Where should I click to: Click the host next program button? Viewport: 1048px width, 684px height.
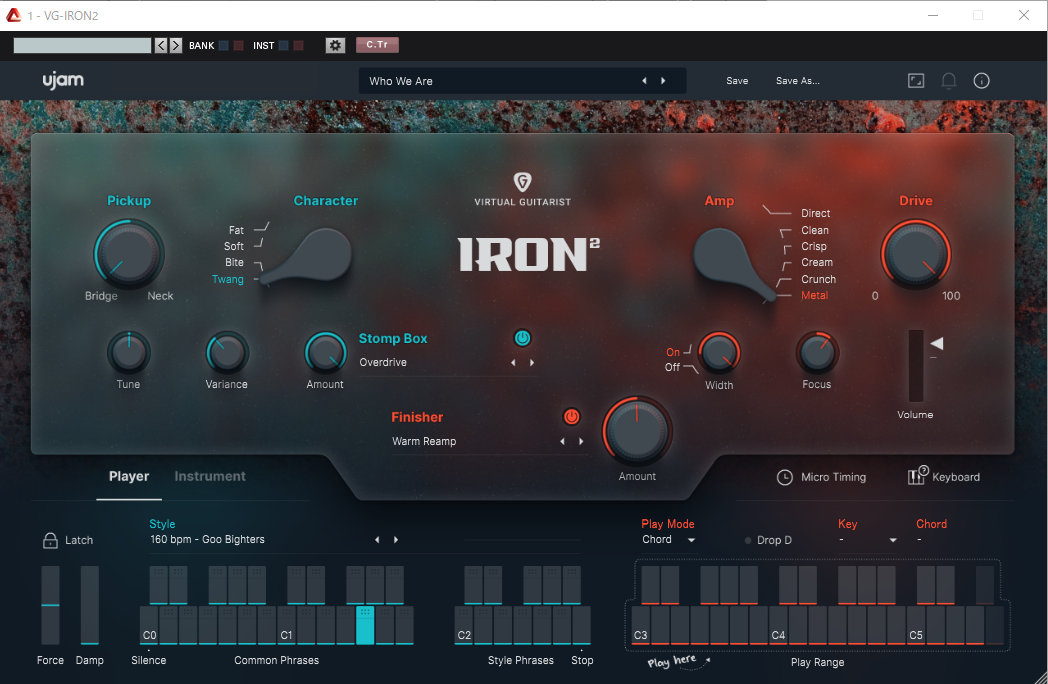(176, 45)
